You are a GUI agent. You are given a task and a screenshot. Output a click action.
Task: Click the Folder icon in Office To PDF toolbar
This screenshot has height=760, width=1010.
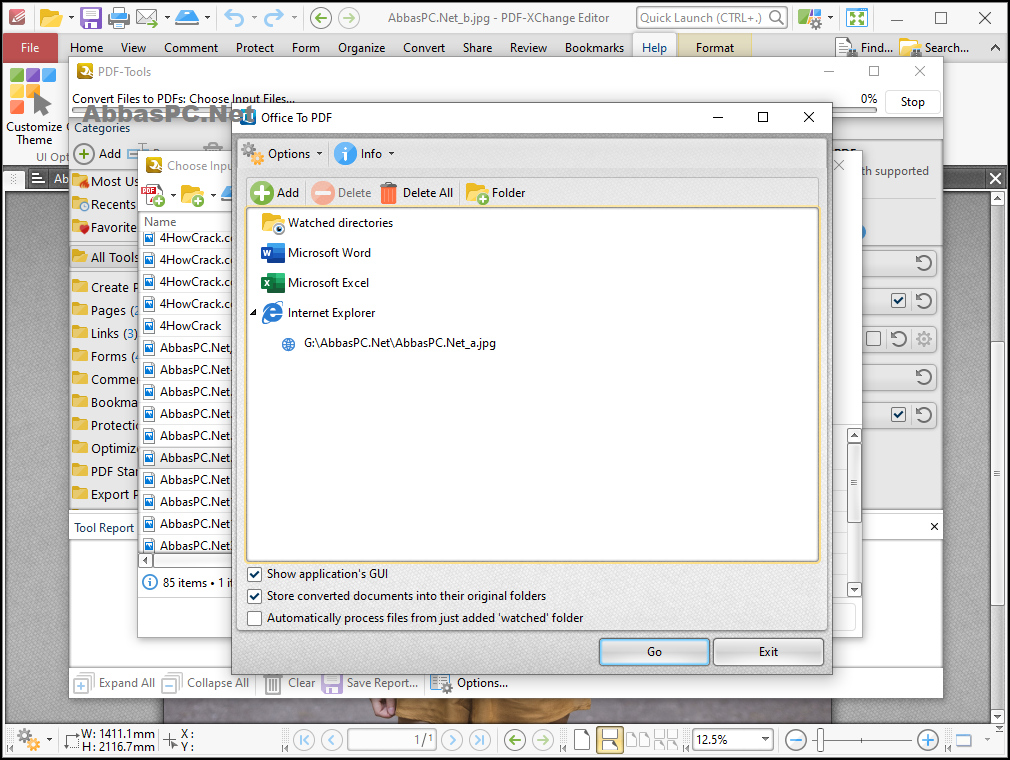tap(477, 193)
